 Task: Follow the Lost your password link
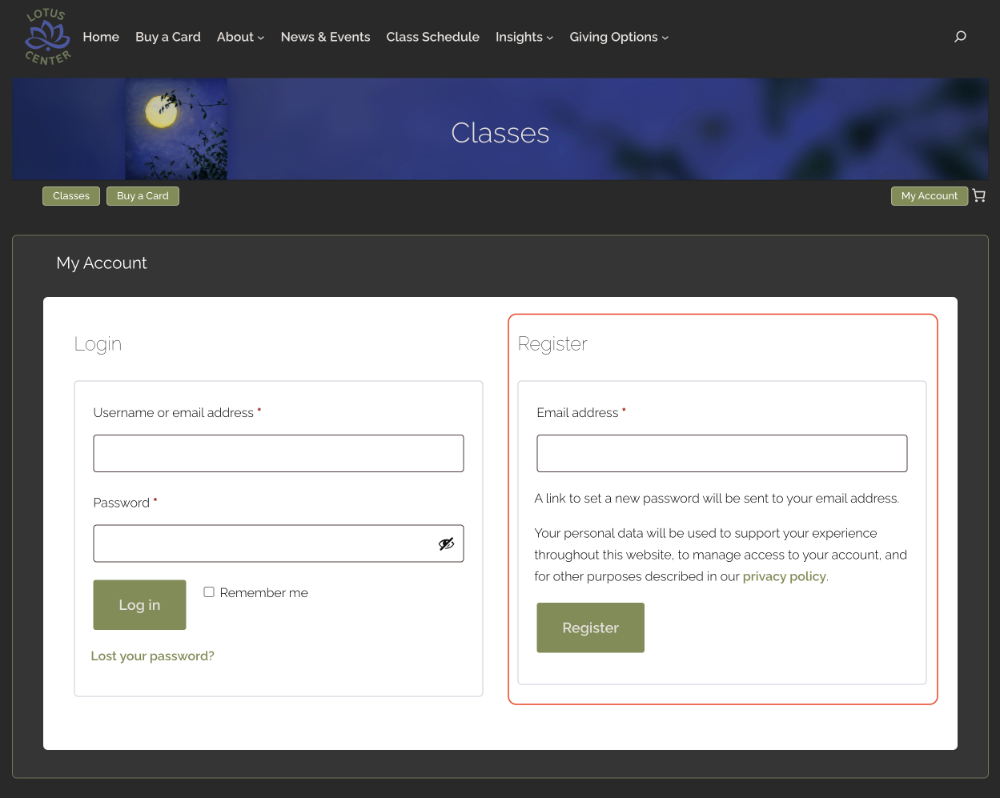[152, 656]
